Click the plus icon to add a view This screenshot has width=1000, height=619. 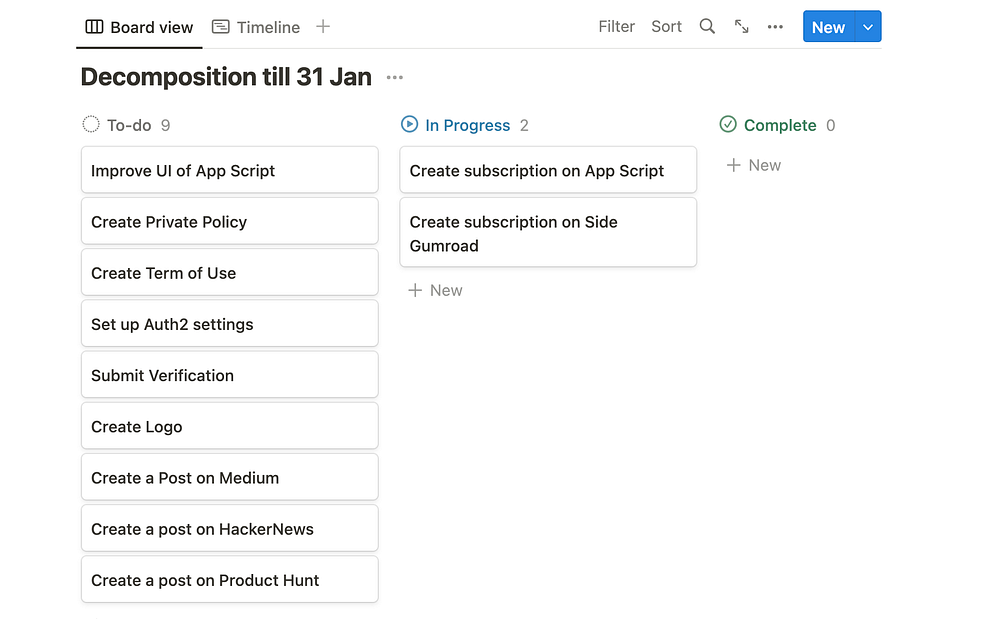click(323, 27)
